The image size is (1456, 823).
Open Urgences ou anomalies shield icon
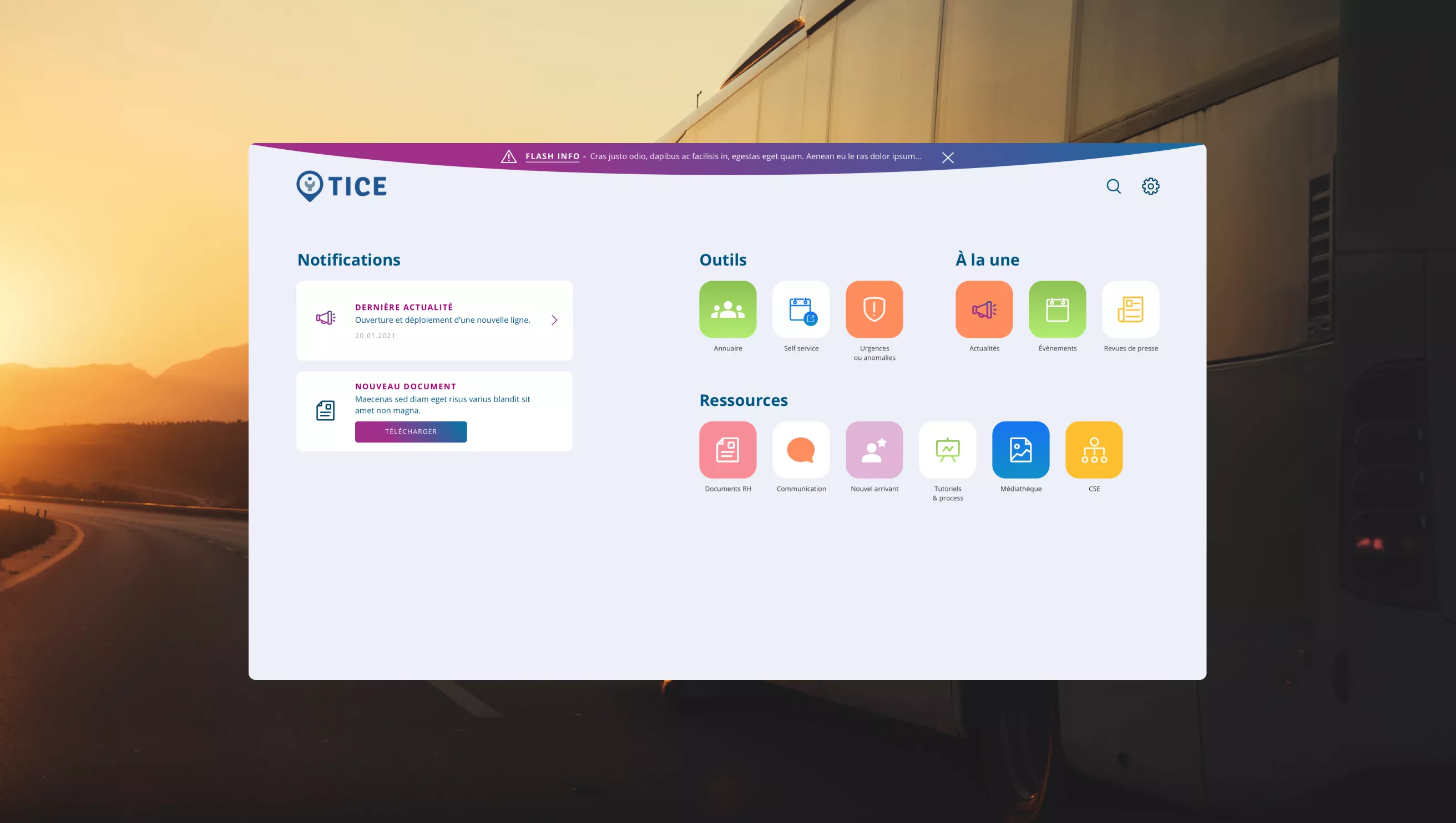[x=874, y=309]
